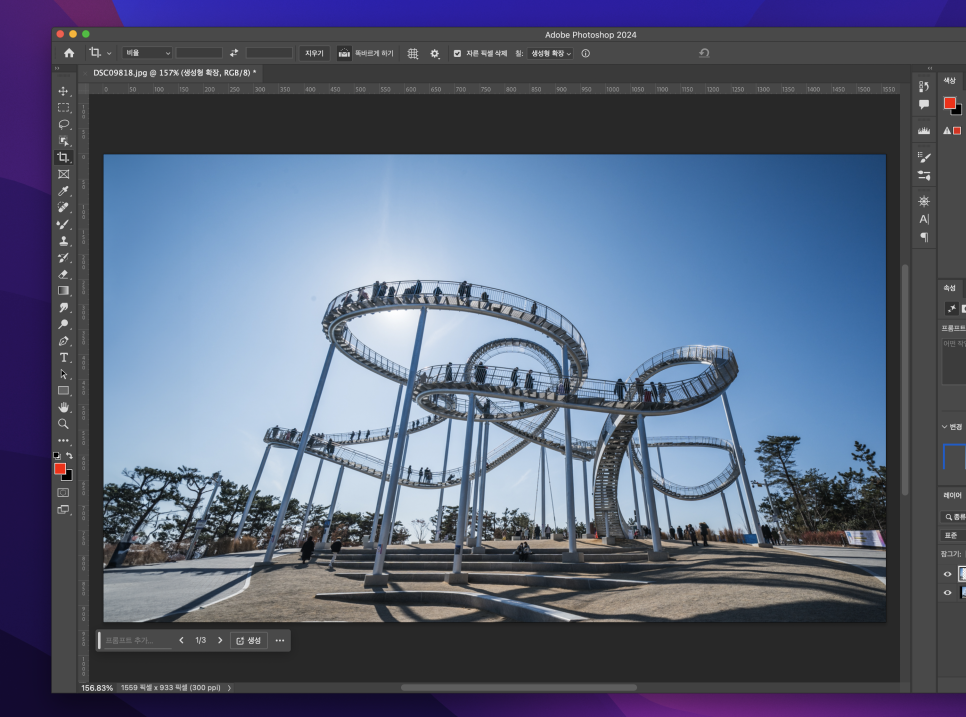Open the Character panel icon

point(923,219)
